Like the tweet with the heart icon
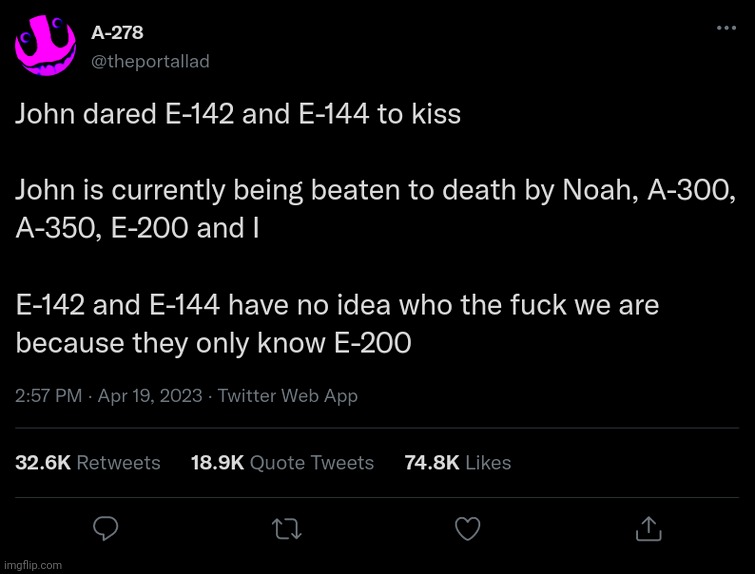 click(x=467, y=527)
